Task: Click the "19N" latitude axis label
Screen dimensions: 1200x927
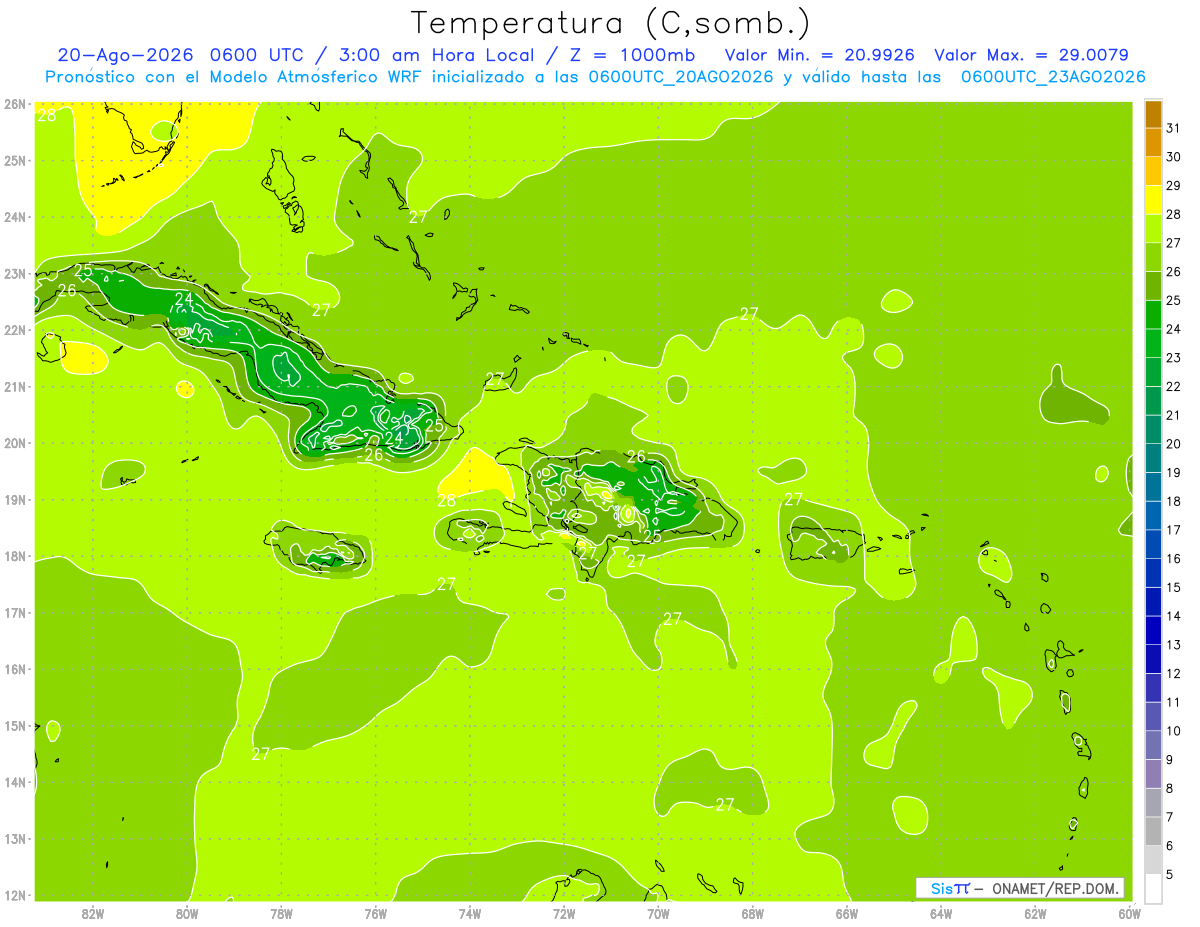Action: coord(15,499)
